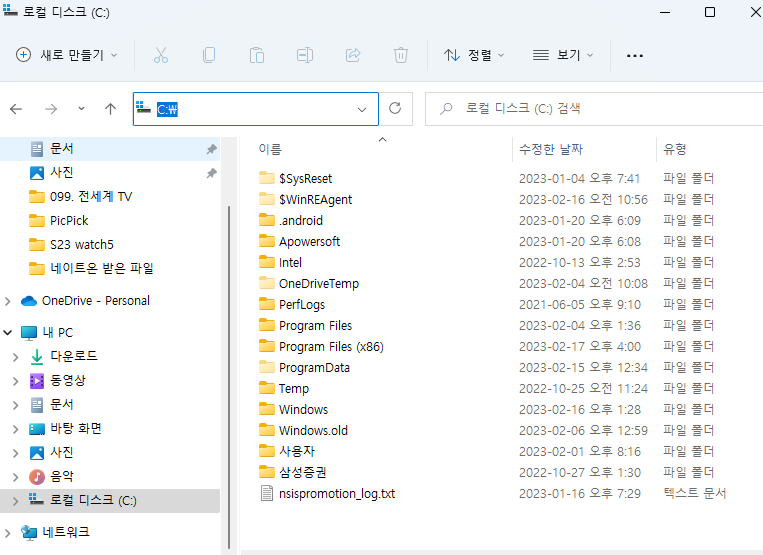
Task: Select the PerfLogs folder
Action: pyautogui.click(x=292, y=304)
